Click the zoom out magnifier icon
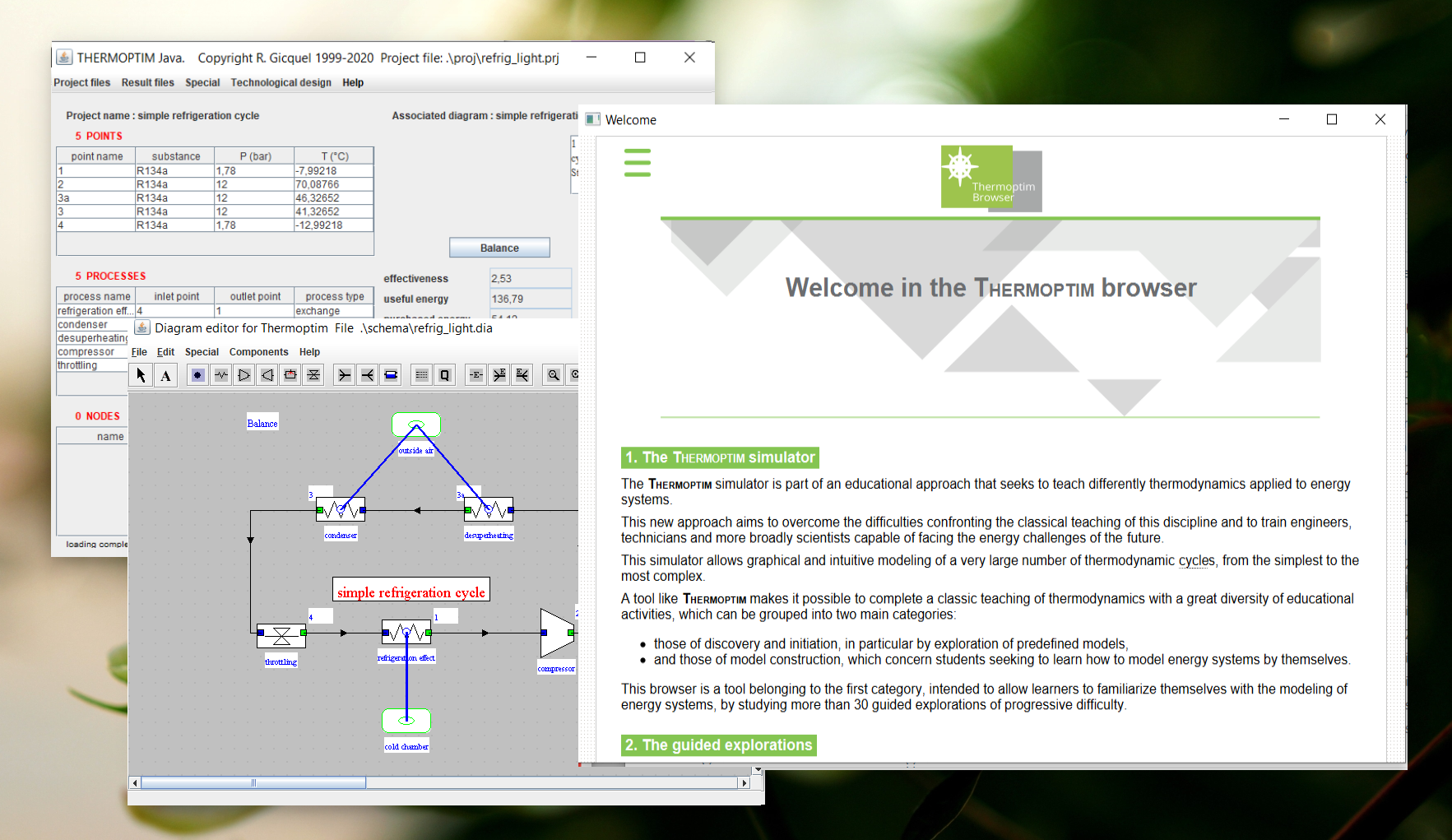 (554, 375)
